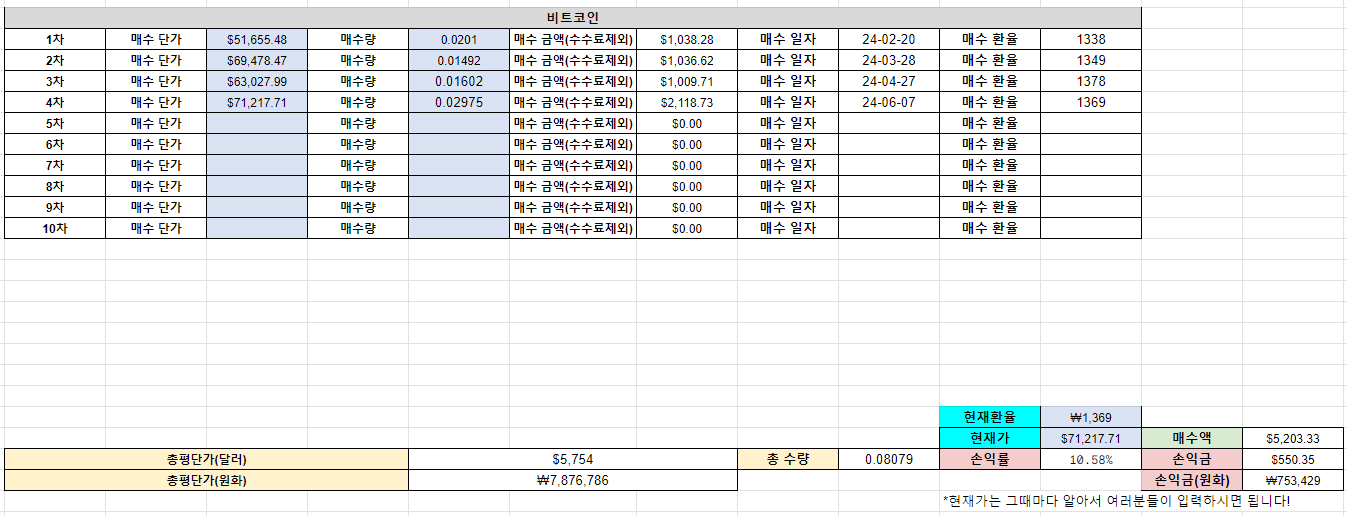Click the empty 8차 exchange rate cell
The height and width of the screenshot is (516, 1347).
coord(1091,186)
